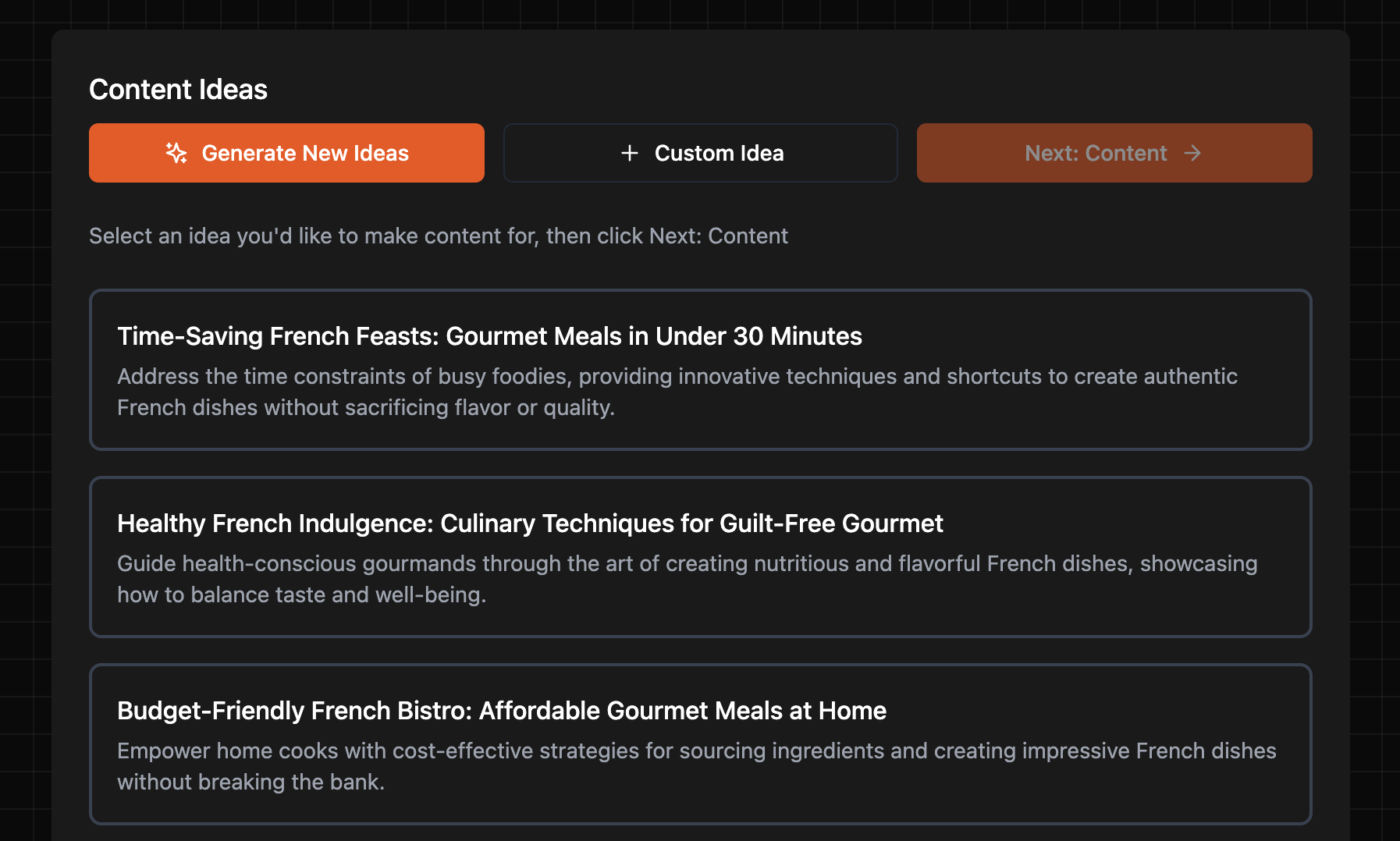Screen dimensions: 1400x841
Task: Click the Content Ideas heading
Action: pos(178,90)
